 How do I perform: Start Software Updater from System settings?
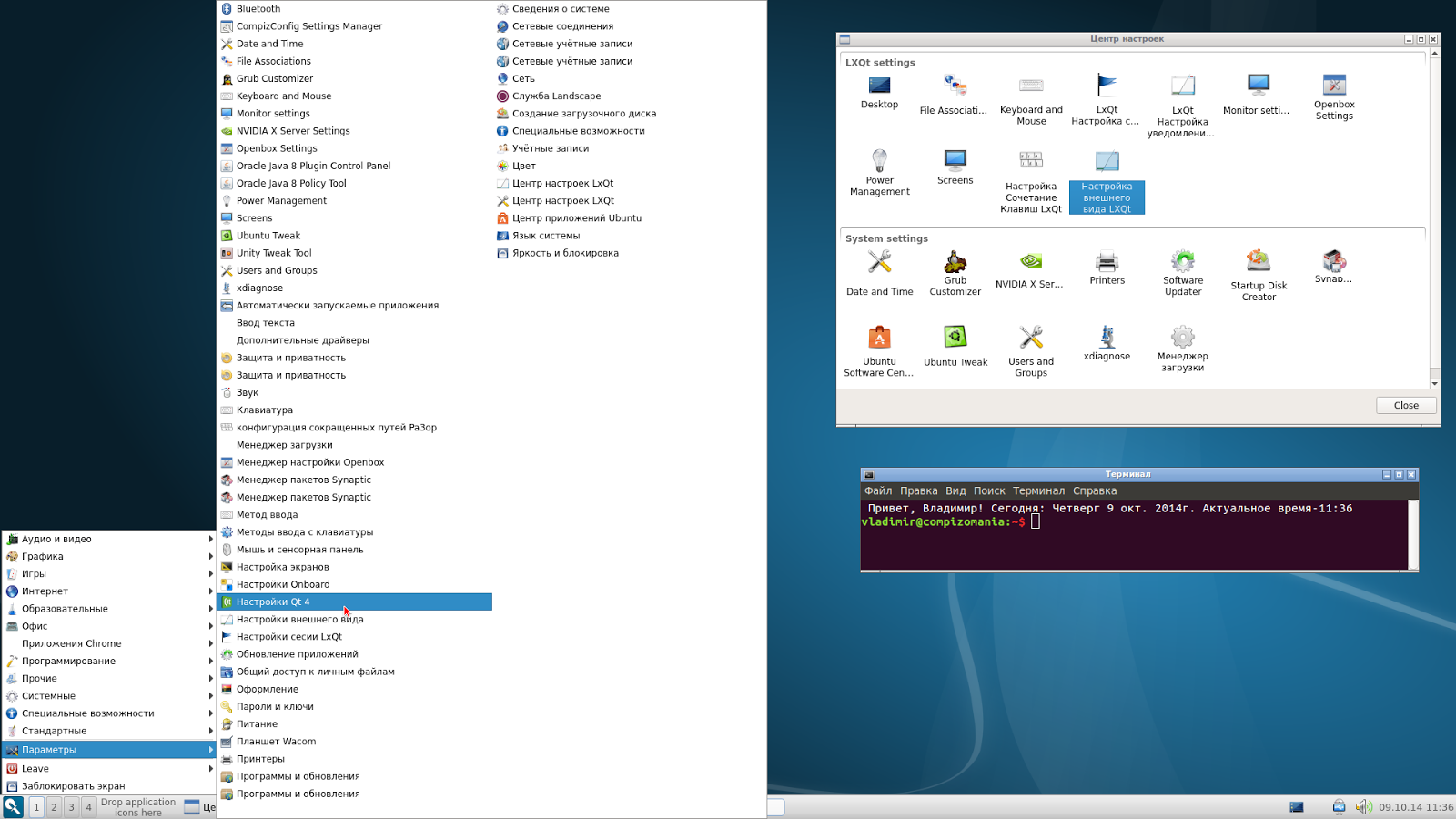coord(1182,264)
